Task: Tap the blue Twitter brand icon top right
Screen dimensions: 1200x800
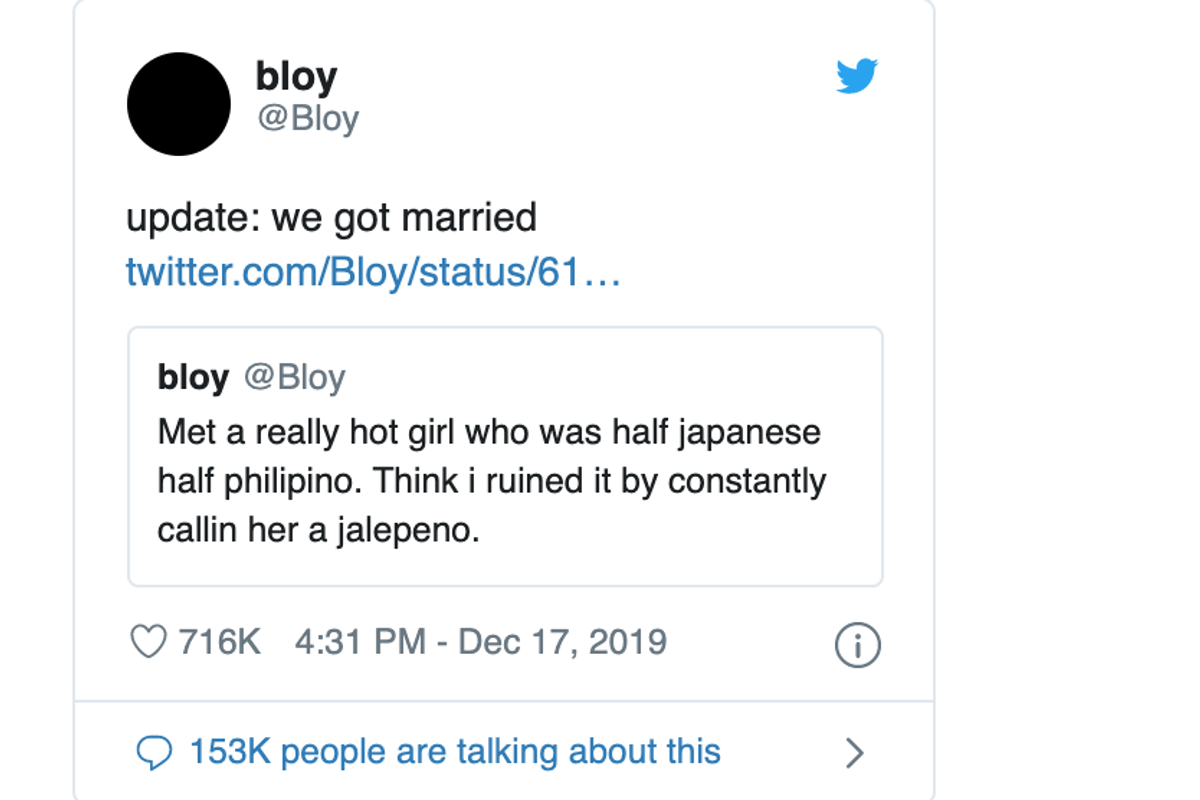Action: point(857,75)
